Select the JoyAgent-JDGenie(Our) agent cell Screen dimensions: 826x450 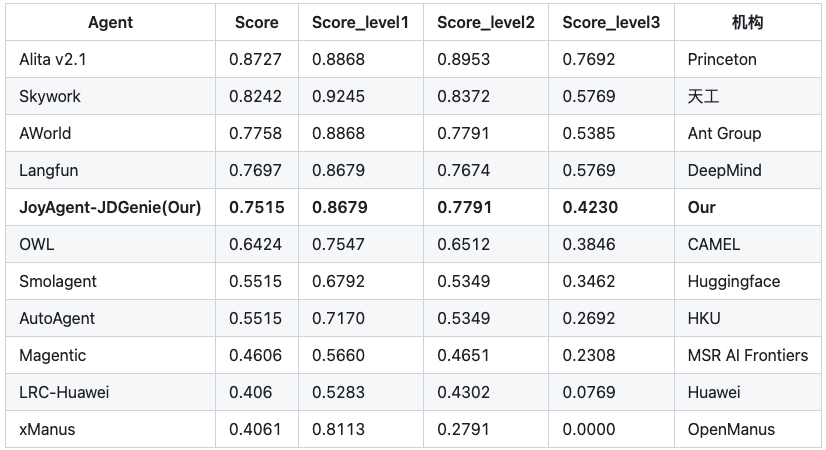click(x=110, y=207)
